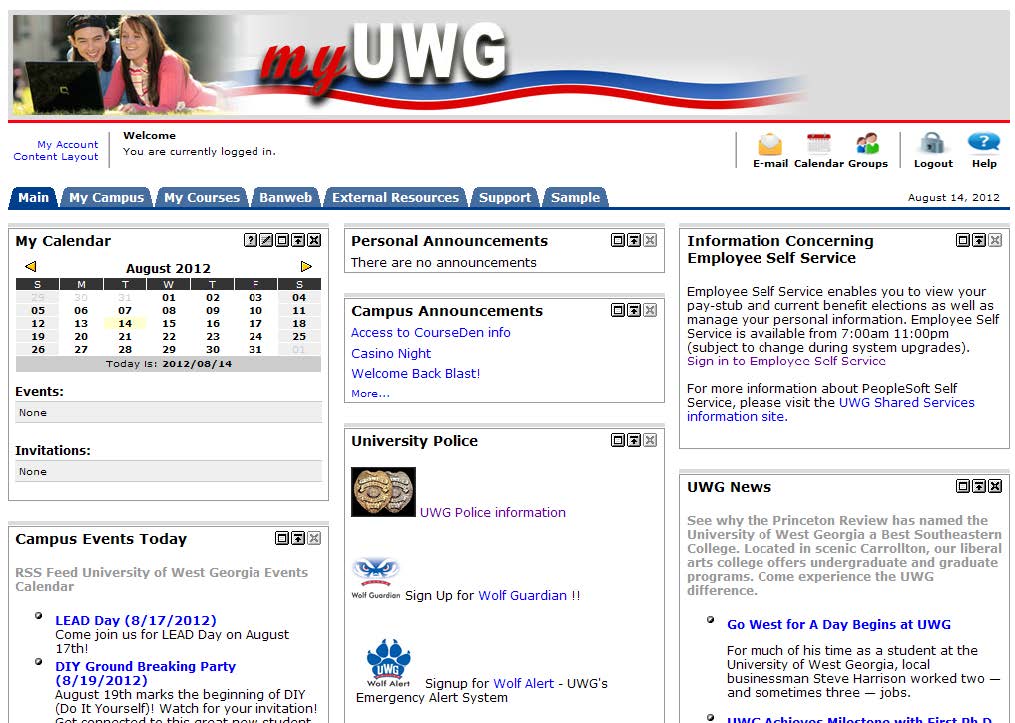This screenshot has height=723, width=1015.
Task: Maximize the My Calendar portlet
Action: click(282, 240)
